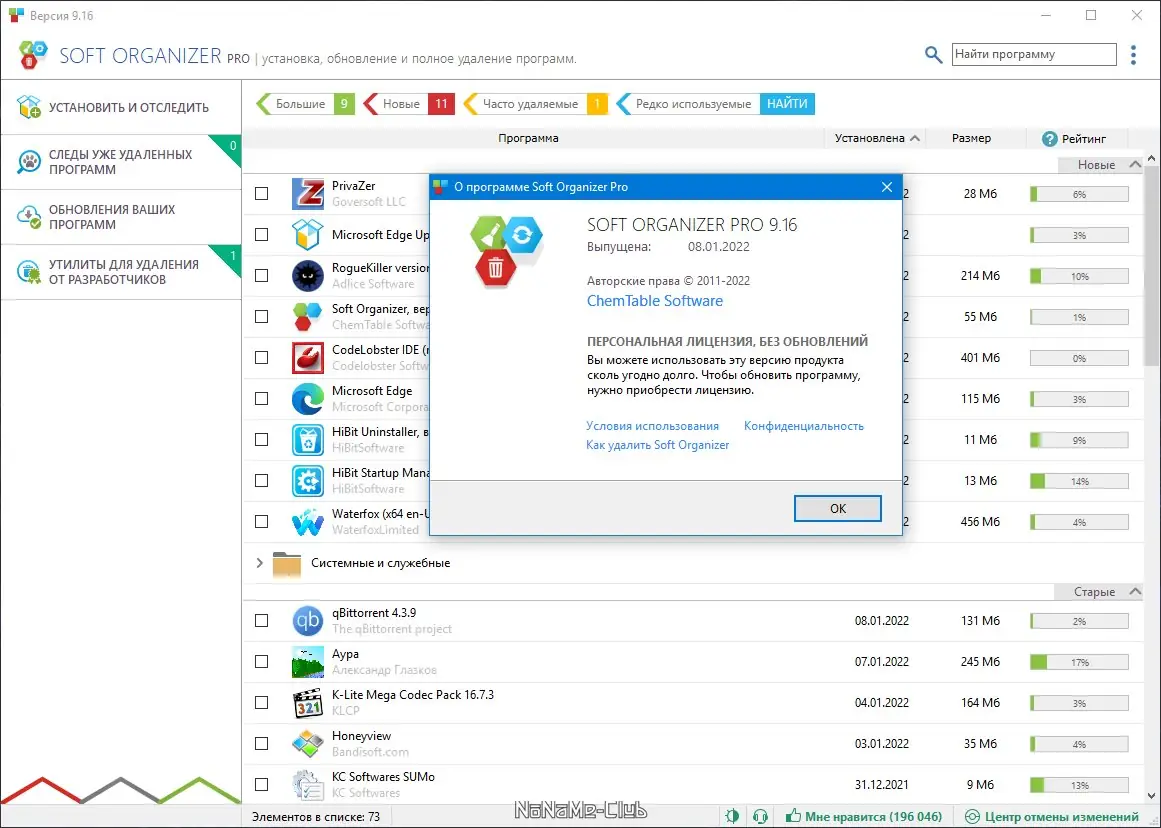Click the Аура program icon
The image size is (1161, 828).
pos(307,662)
